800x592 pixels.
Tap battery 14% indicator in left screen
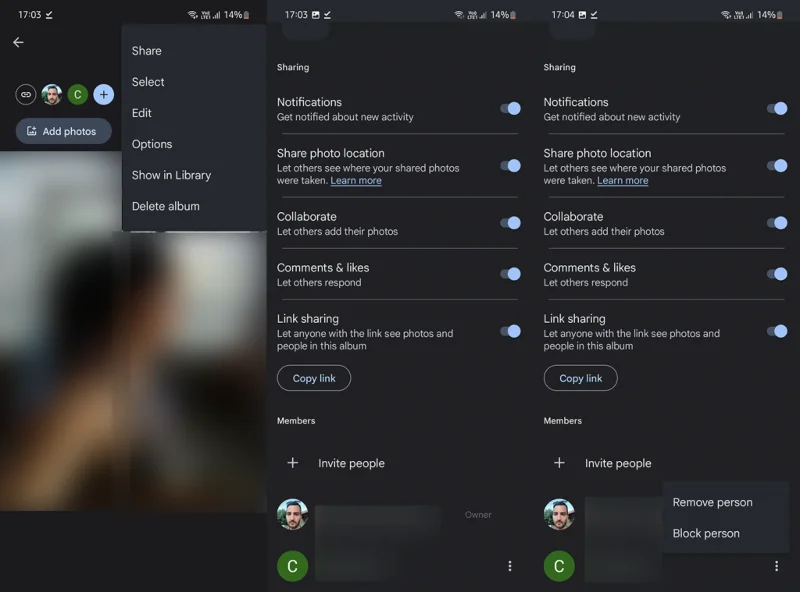click(x=237, y=15)
